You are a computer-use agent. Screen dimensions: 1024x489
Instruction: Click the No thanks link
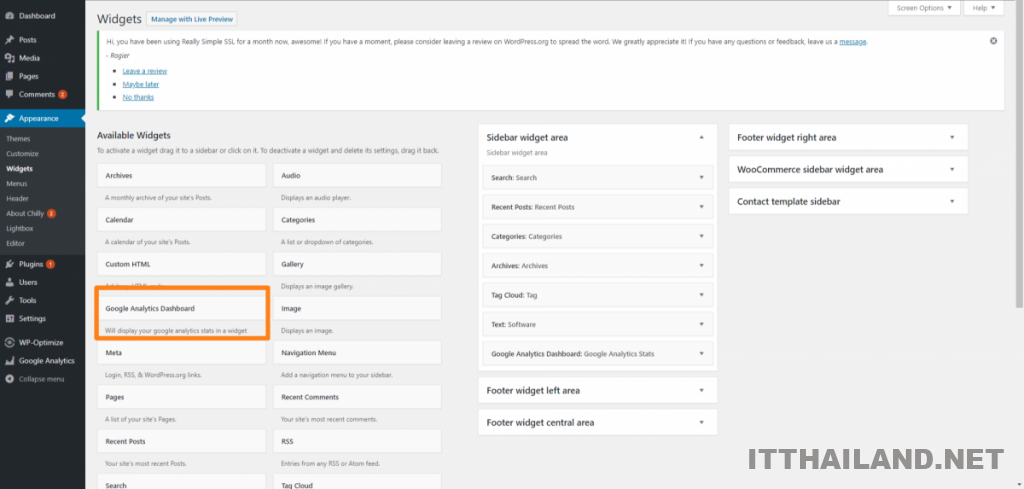[138, 97]
